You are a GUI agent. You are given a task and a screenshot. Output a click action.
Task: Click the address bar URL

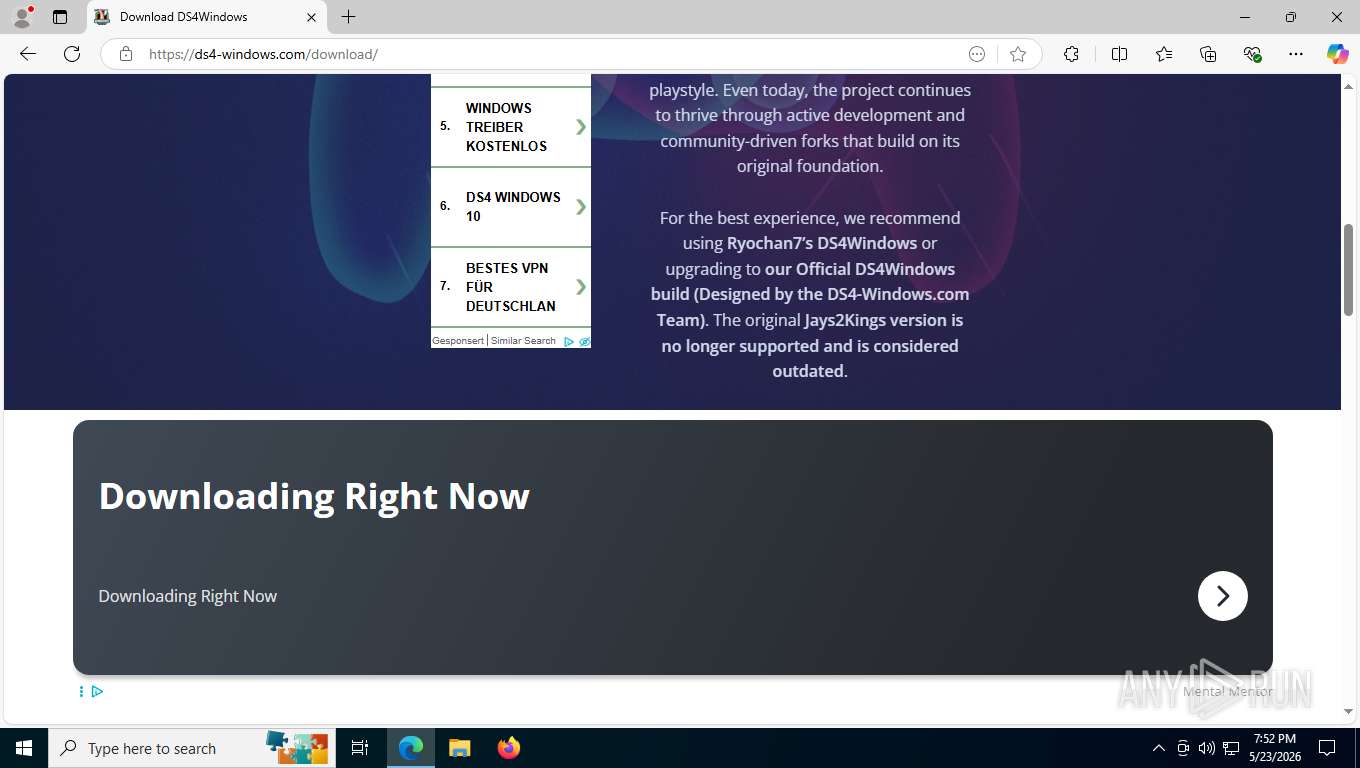point(263,54)
